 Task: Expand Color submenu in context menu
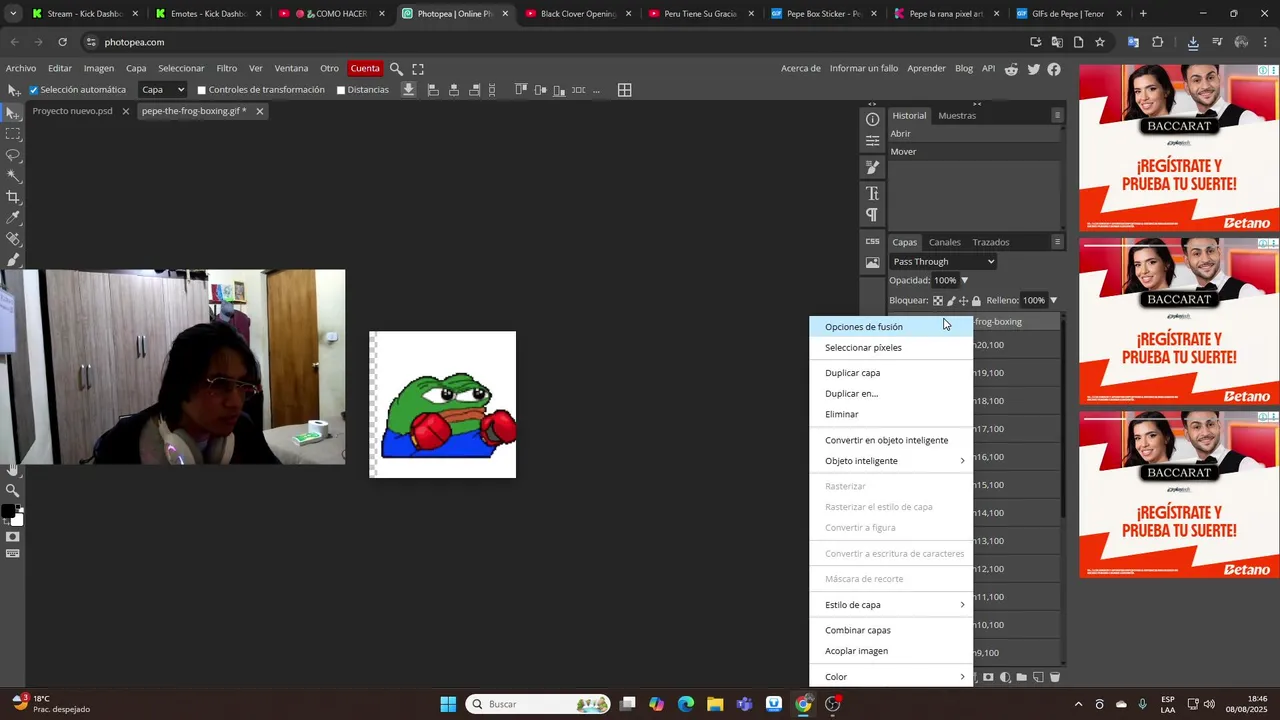(x=890, y=677)
